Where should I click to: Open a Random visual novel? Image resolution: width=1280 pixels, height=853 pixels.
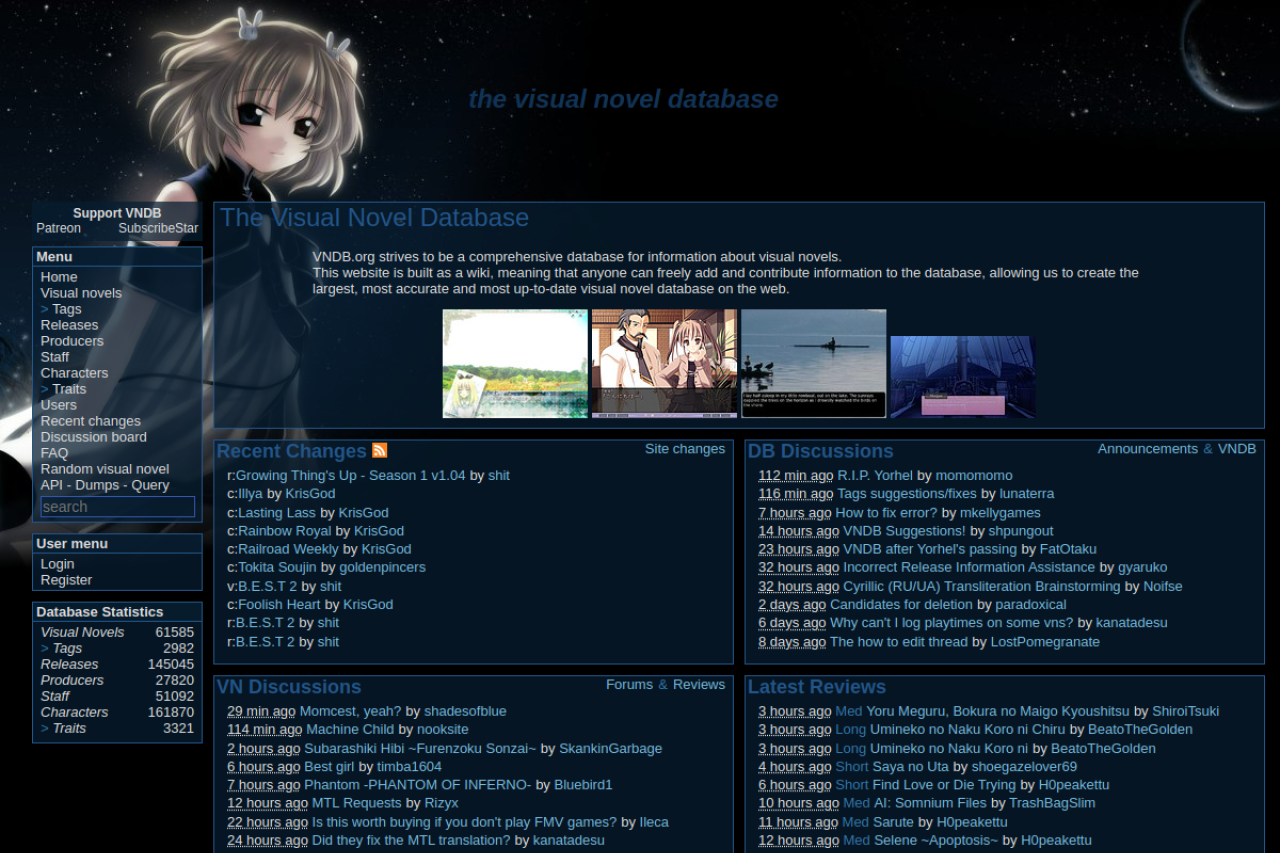click(105, 469)
